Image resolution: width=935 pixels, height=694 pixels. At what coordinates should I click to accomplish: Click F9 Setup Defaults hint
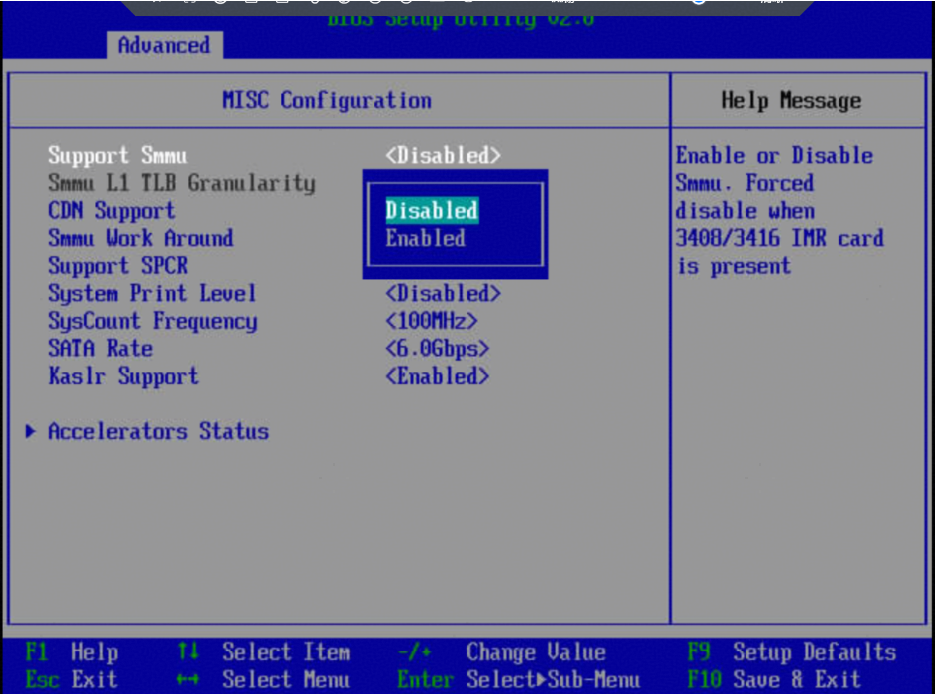(792, 653)
